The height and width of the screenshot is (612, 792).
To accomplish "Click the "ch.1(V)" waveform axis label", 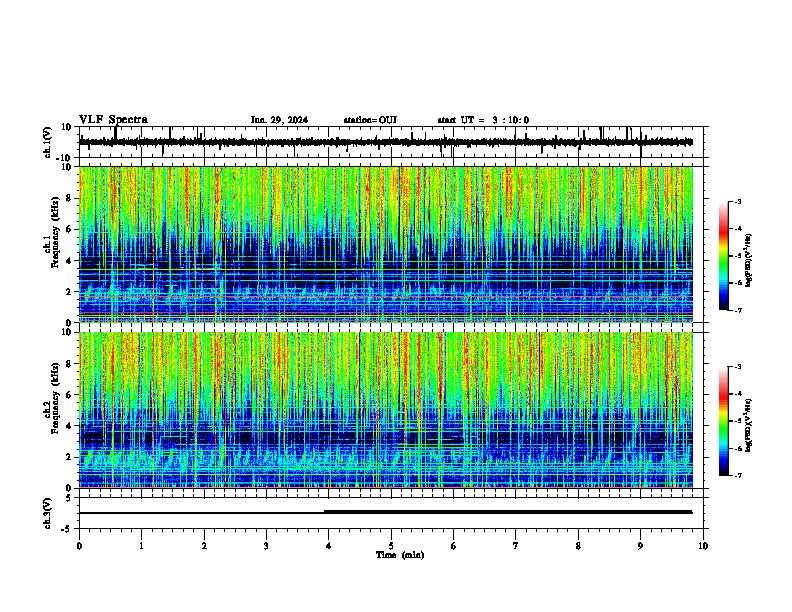I will pos(48,142).
